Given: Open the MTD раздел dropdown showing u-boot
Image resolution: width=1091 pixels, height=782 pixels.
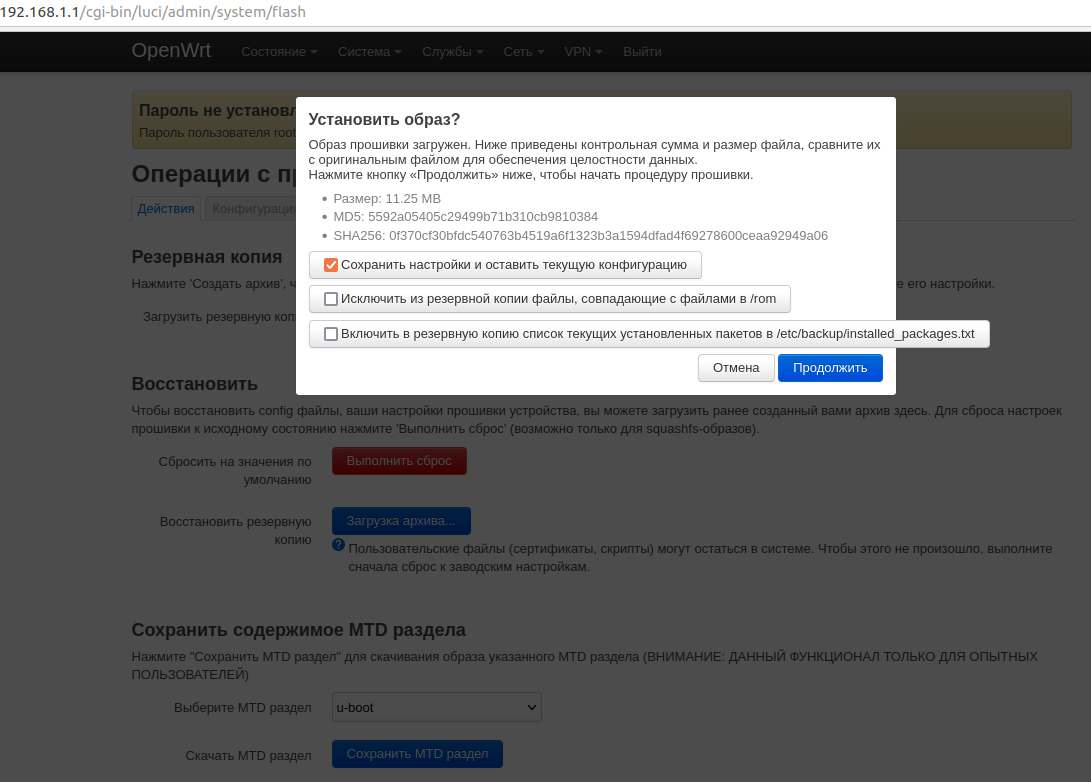Looking at the screenshot, I should (x=435, y=706).
